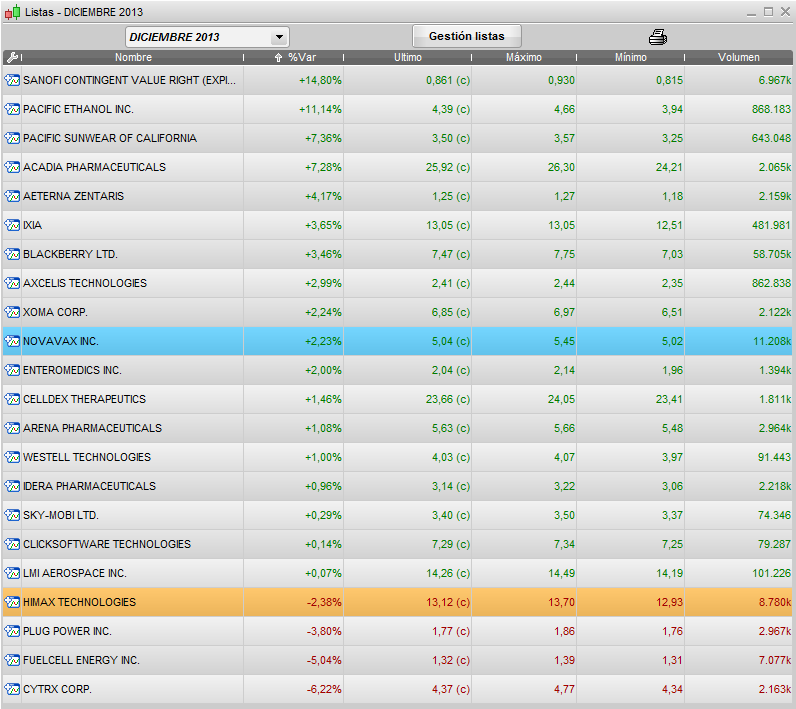This screenshot has width=796, height=709.
Task: Click the +14,80% variation value
Action: click(320, 80)
